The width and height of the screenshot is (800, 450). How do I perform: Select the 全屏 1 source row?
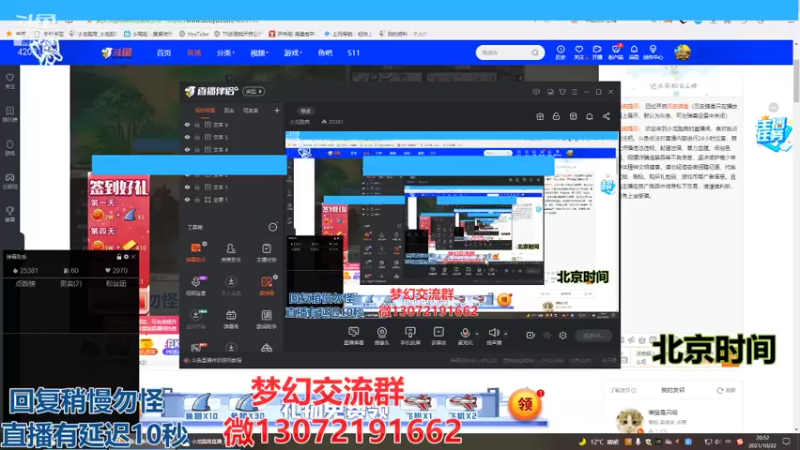click(x=232, y=200)
